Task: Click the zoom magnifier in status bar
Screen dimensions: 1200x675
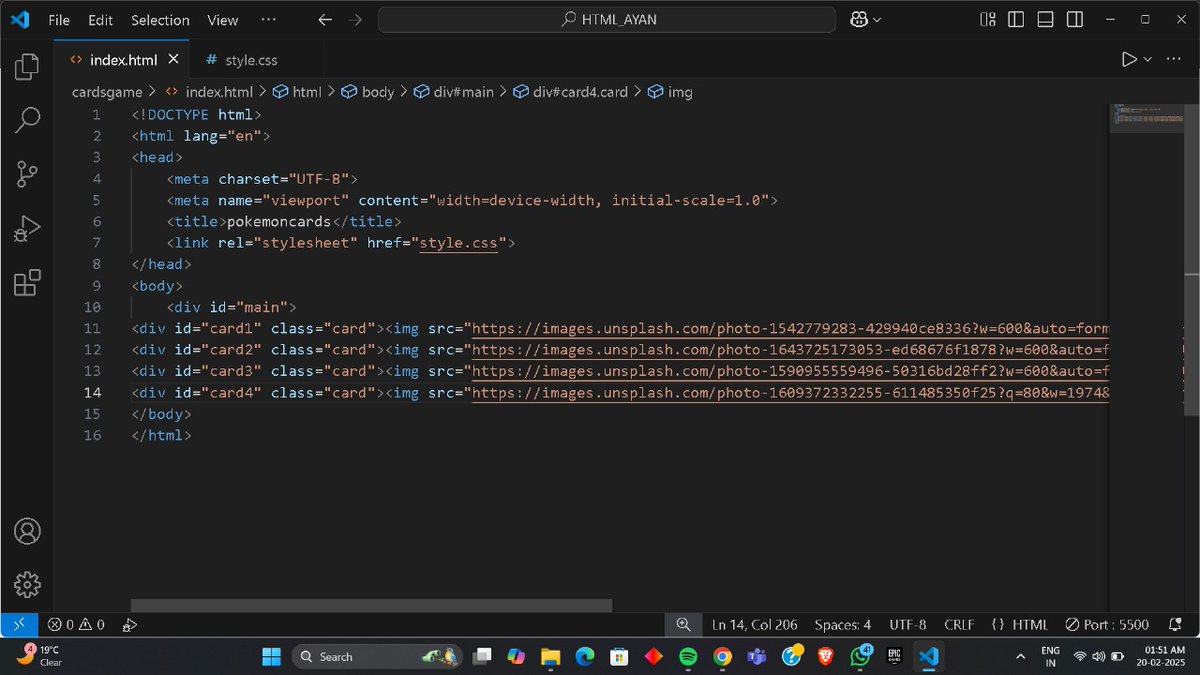Action: (x=684, y=624)
